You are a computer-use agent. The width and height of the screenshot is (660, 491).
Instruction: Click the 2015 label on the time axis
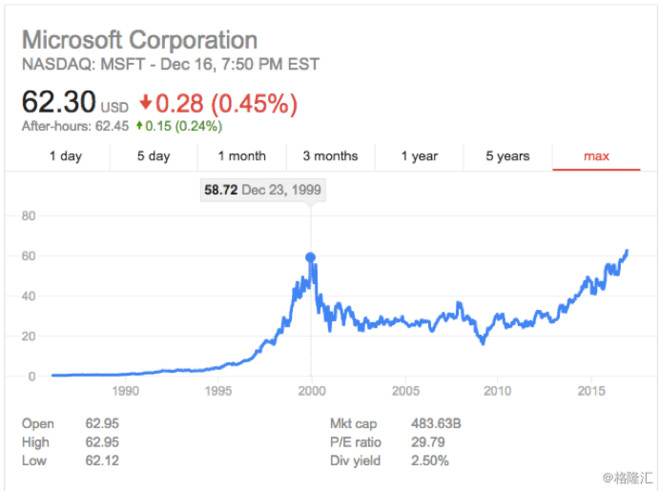pos(592,391)
